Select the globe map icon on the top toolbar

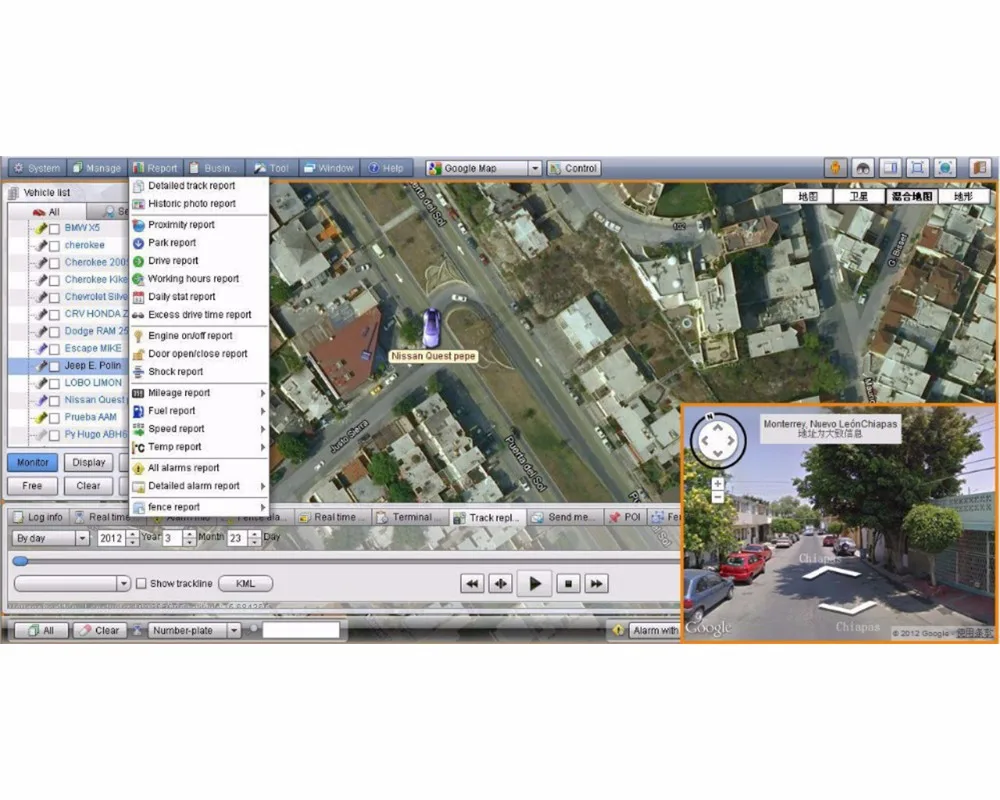pos(946,168)
